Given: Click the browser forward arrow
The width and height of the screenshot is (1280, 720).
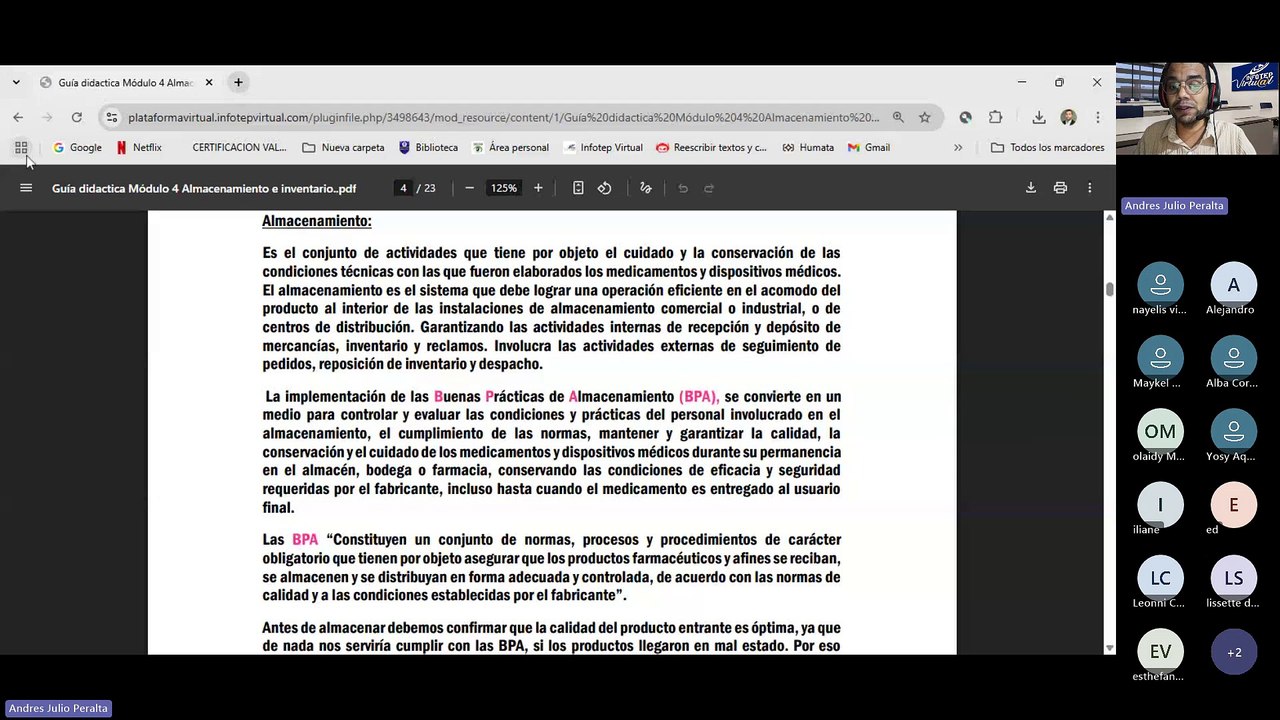Looking at the screenshot, I should (x=47, y=117).
